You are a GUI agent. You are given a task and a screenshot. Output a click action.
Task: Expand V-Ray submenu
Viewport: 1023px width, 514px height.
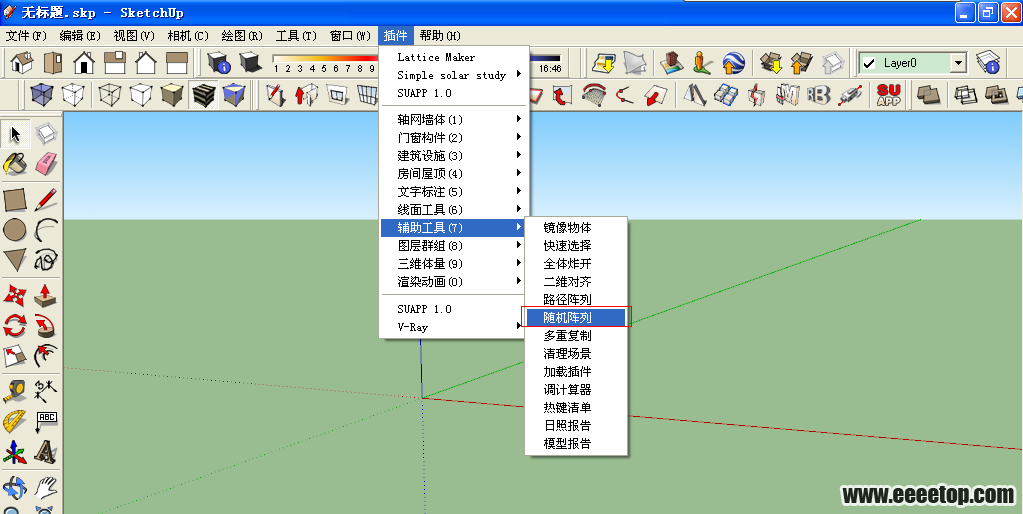tap(454, 327)
